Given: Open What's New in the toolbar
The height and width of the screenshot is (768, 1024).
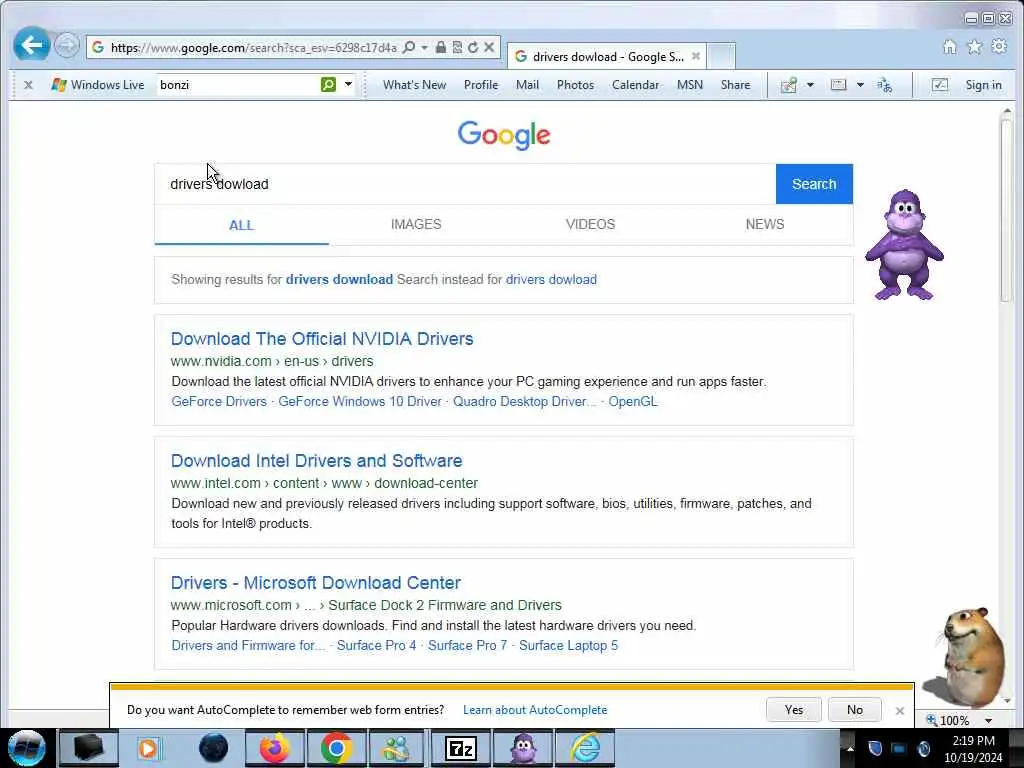Looking at the screenshot, I should coord(414,85).
